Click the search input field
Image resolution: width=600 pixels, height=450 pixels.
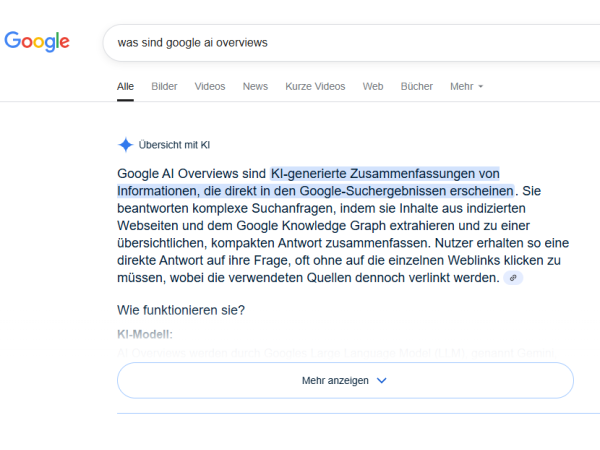(x=351, y=43)
